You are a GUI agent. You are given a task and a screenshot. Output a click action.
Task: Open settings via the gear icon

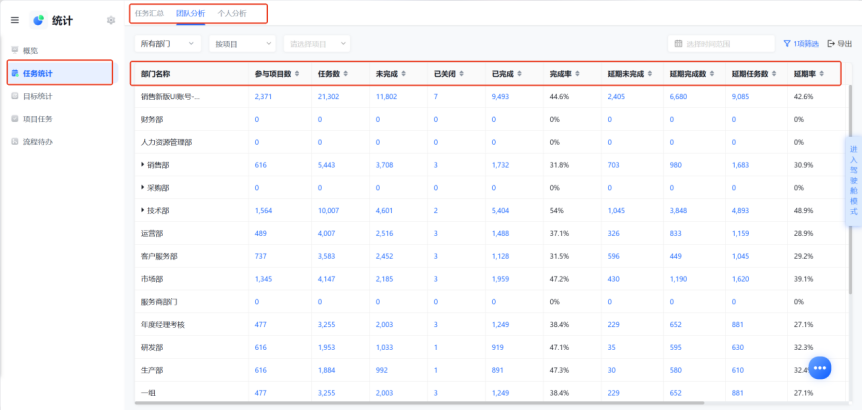tap(111, 20)
